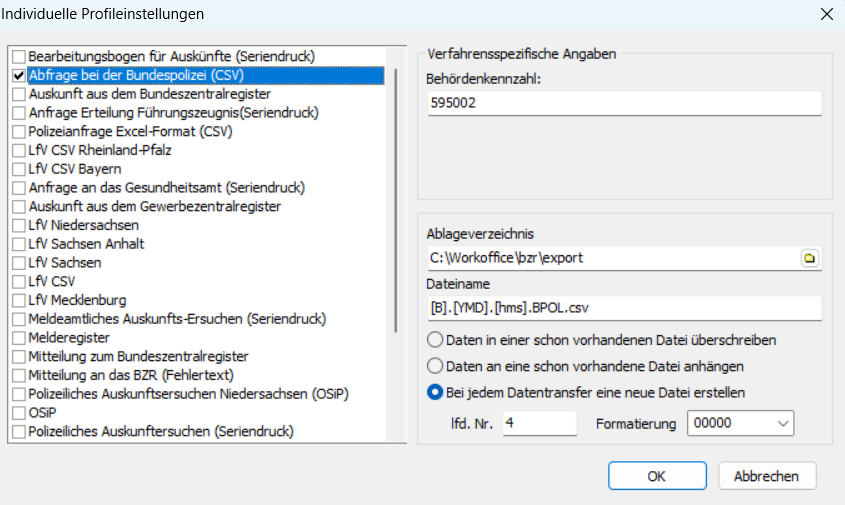Select overwrite existing file radio option
This screenshot has width=845, height=505.
pos(436,340)
